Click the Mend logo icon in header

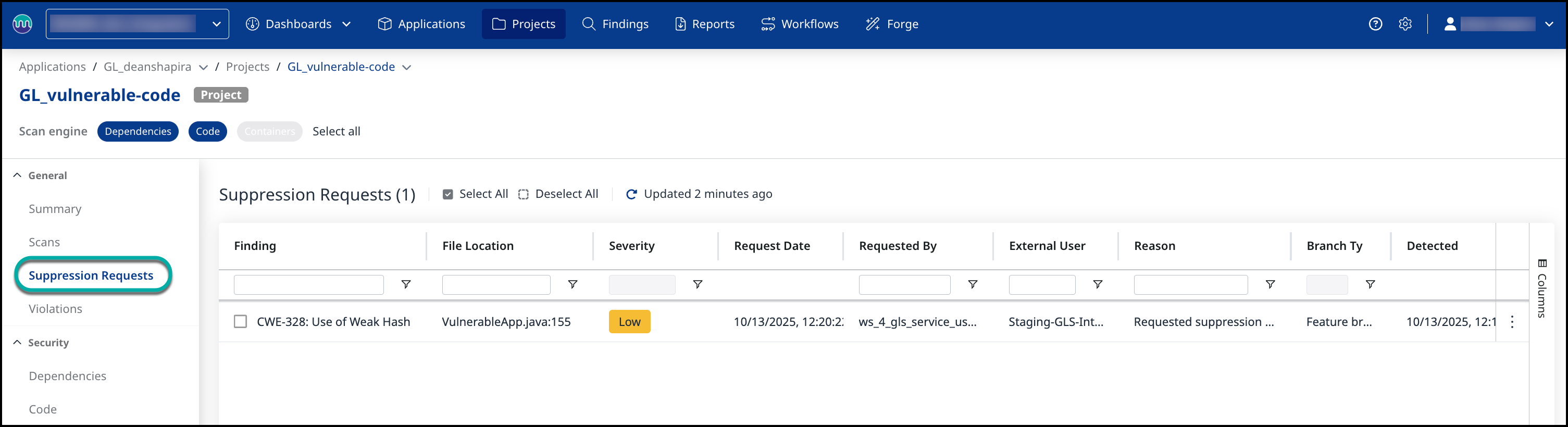[x=22, y=24]
